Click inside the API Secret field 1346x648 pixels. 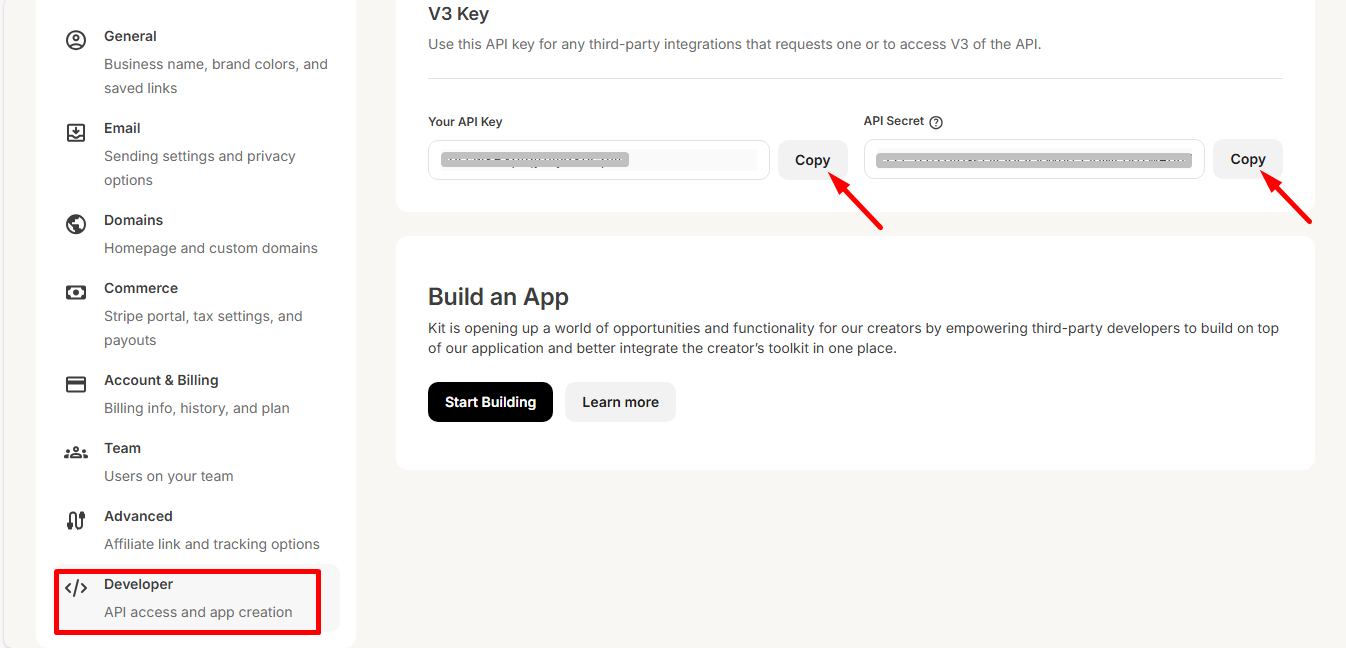click(1034, 159)
